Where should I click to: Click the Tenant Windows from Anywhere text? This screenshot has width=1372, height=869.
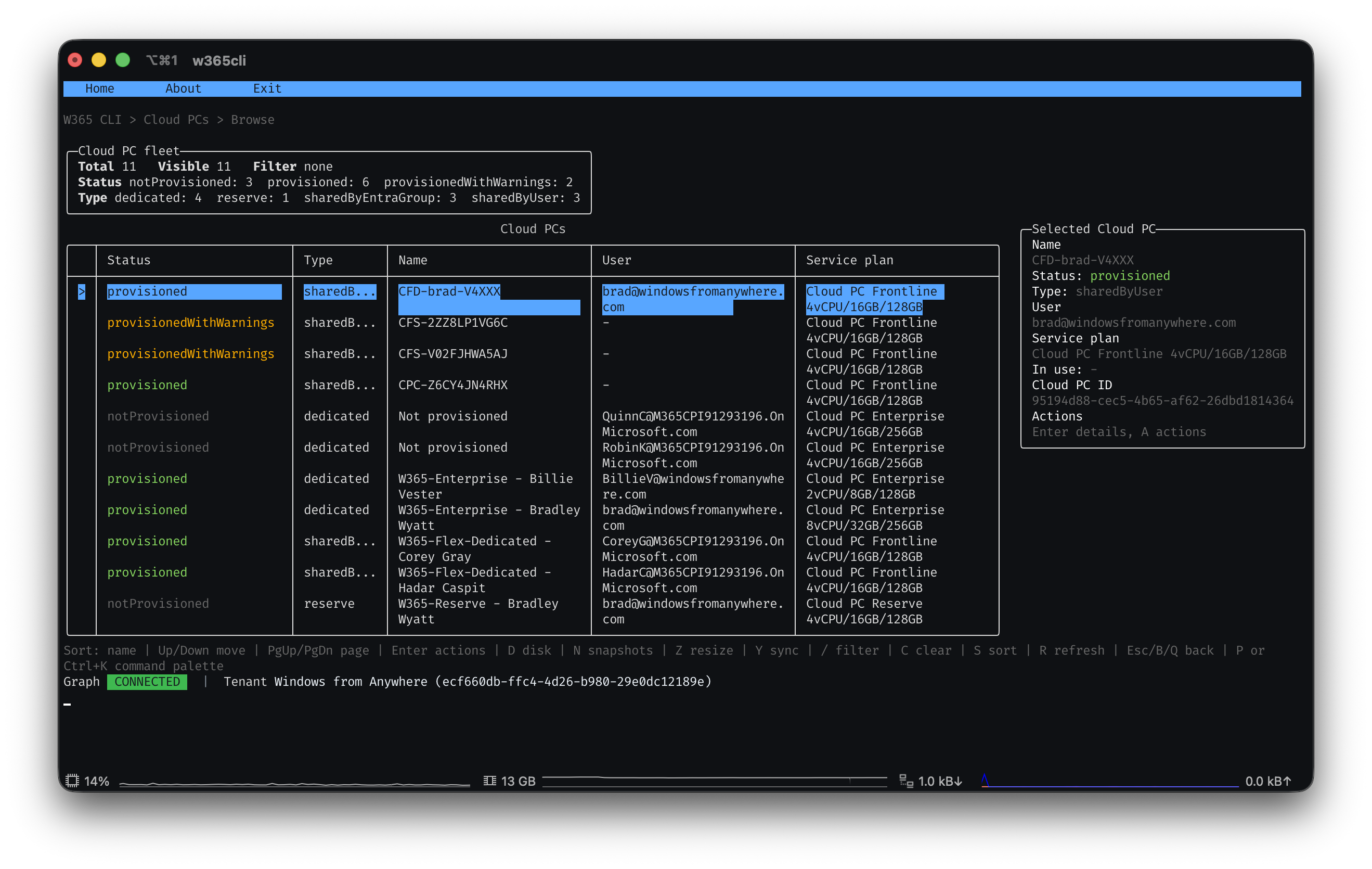point(467,682)
